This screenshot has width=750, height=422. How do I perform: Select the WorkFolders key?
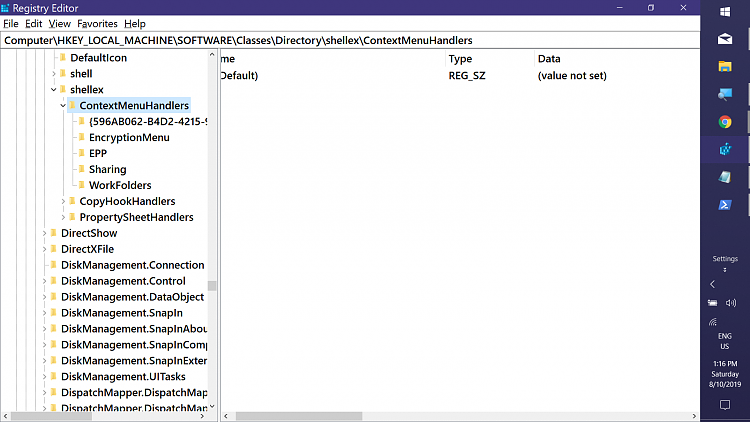point(120,185)
